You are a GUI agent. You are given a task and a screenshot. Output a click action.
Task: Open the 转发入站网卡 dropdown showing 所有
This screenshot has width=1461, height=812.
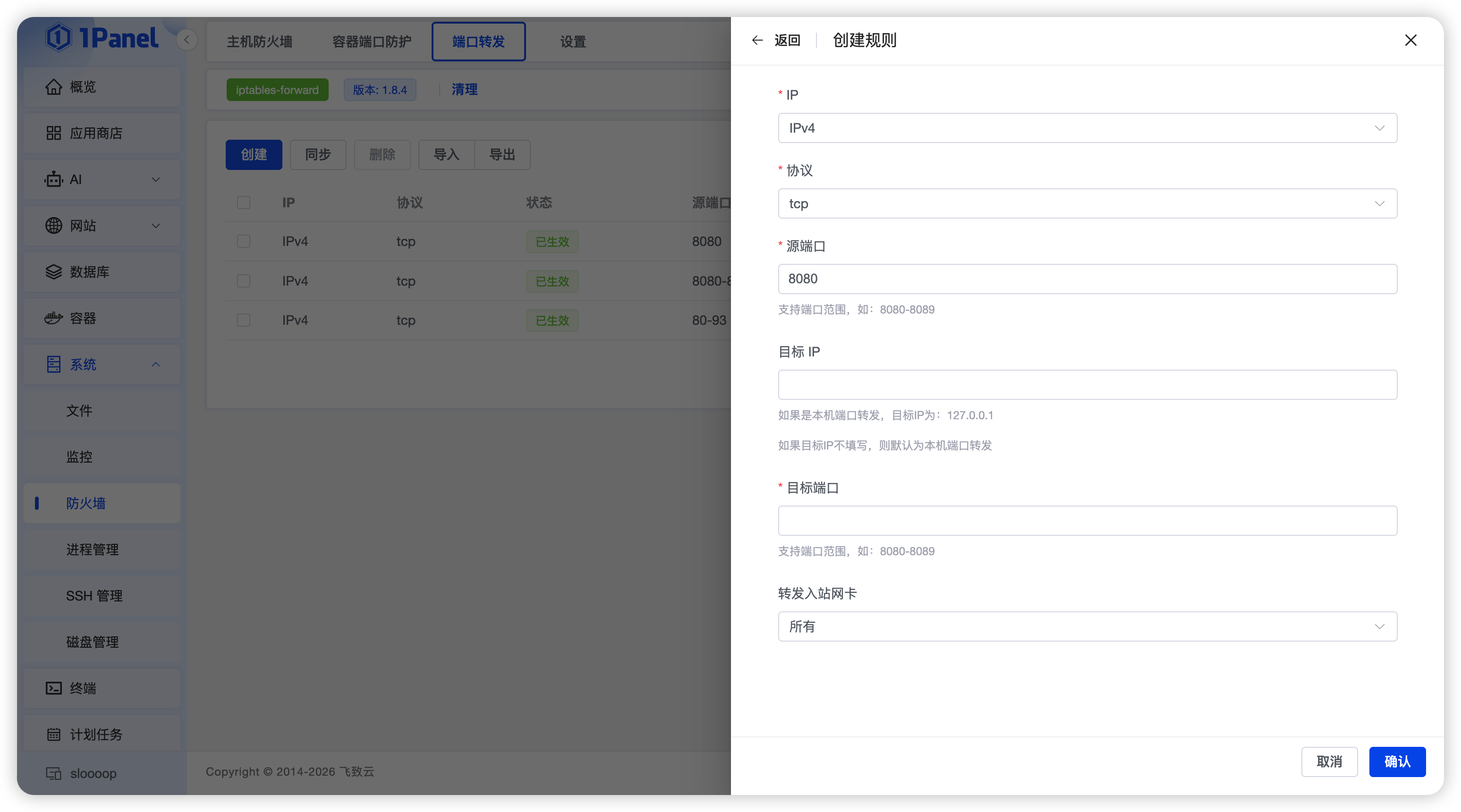point(1087,626)
